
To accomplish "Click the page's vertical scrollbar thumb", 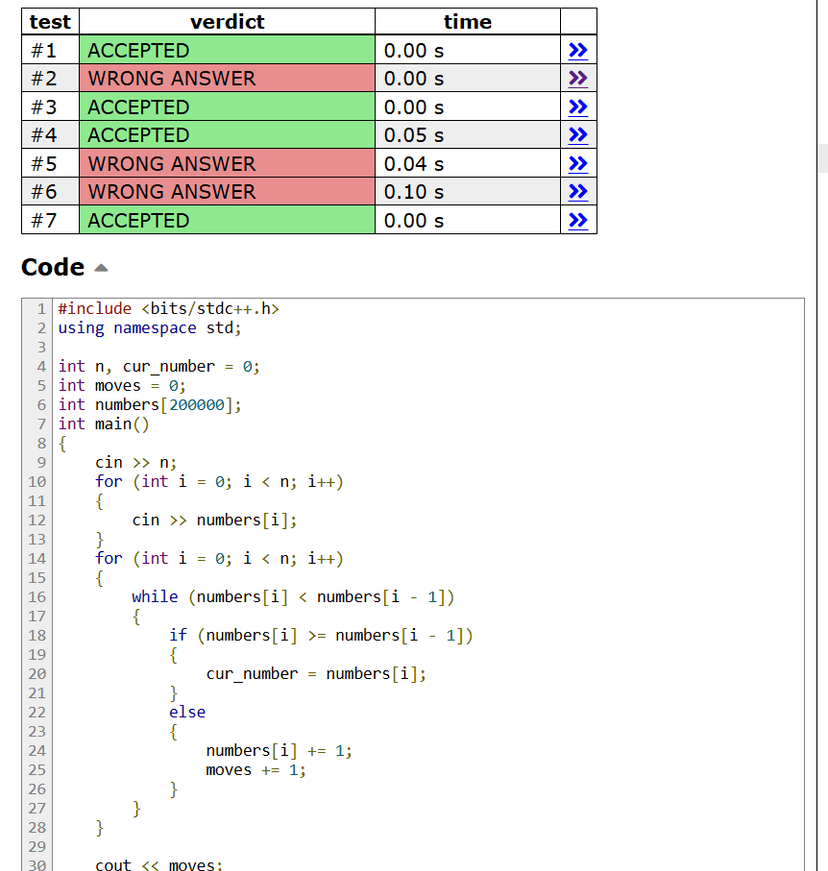I will tap(822, 158).
